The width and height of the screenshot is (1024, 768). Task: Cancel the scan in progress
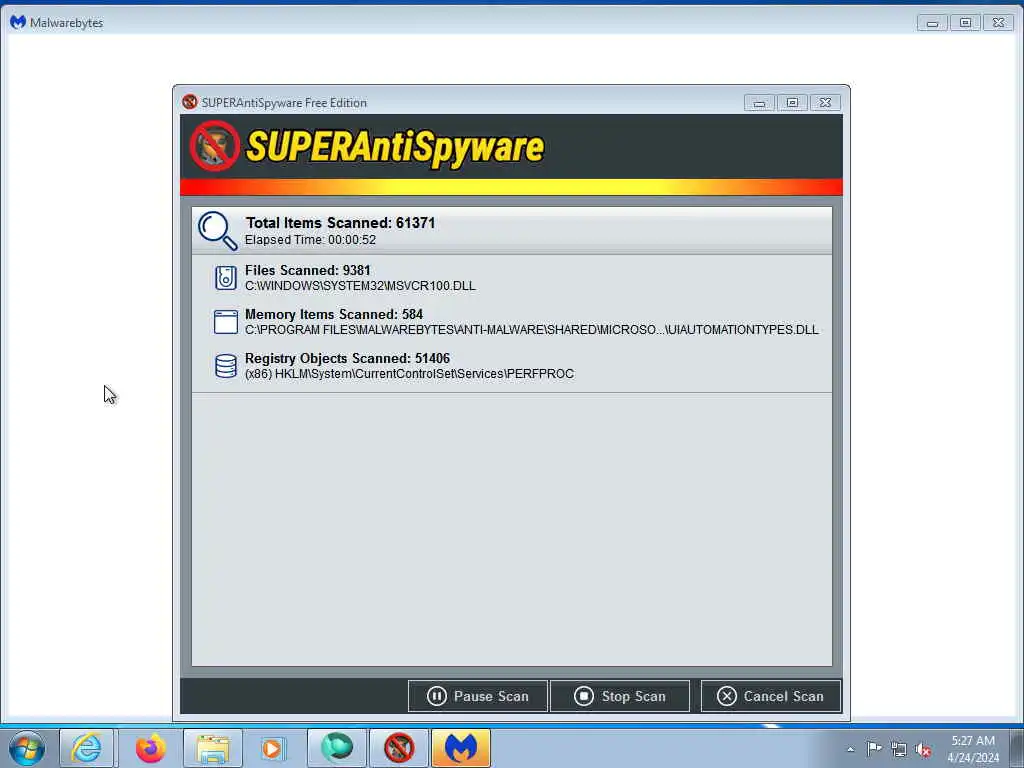771,696
